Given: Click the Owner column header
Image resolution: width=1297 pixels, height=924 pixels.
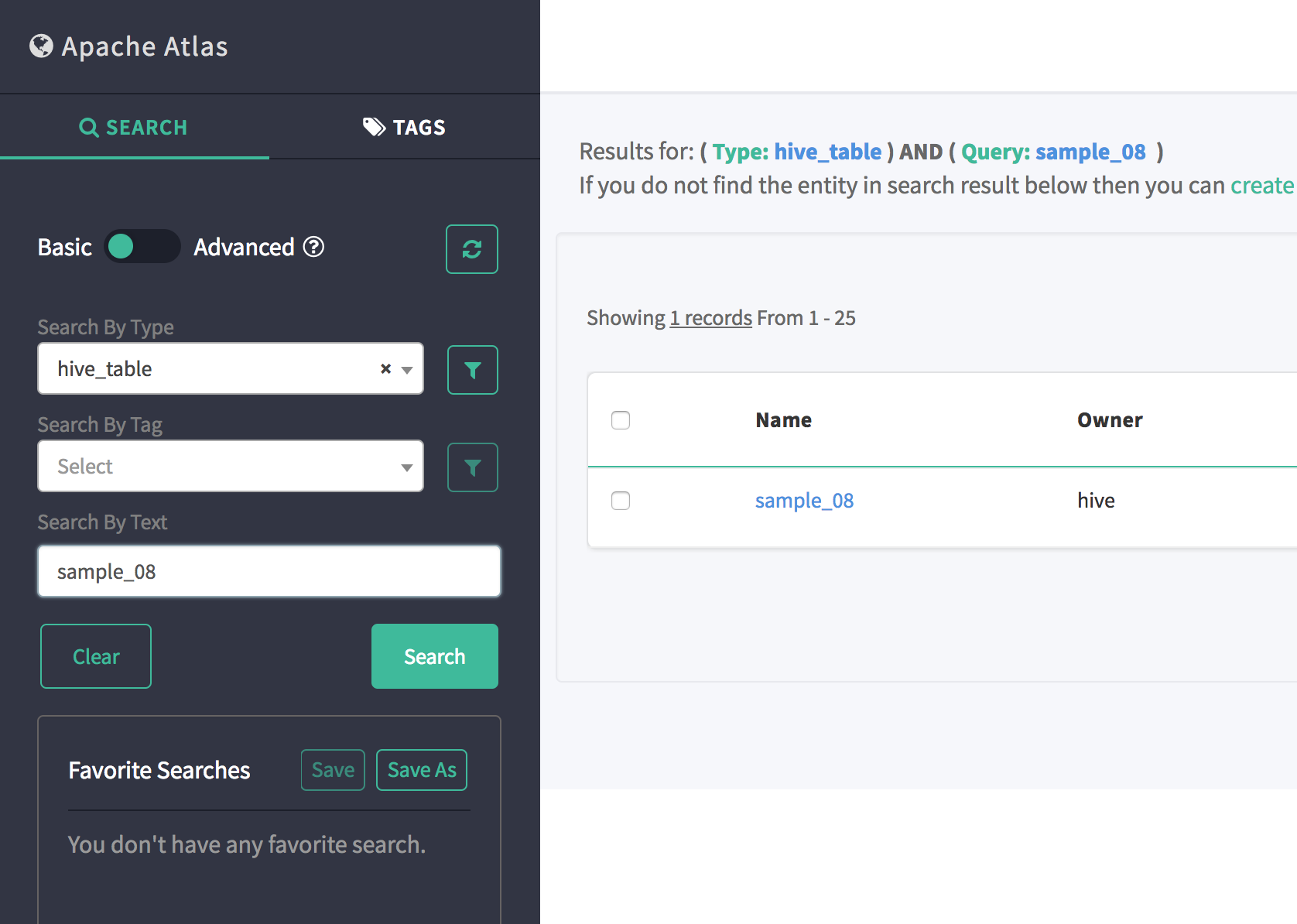Looking at the screenshot, I should pos(1110,420).
